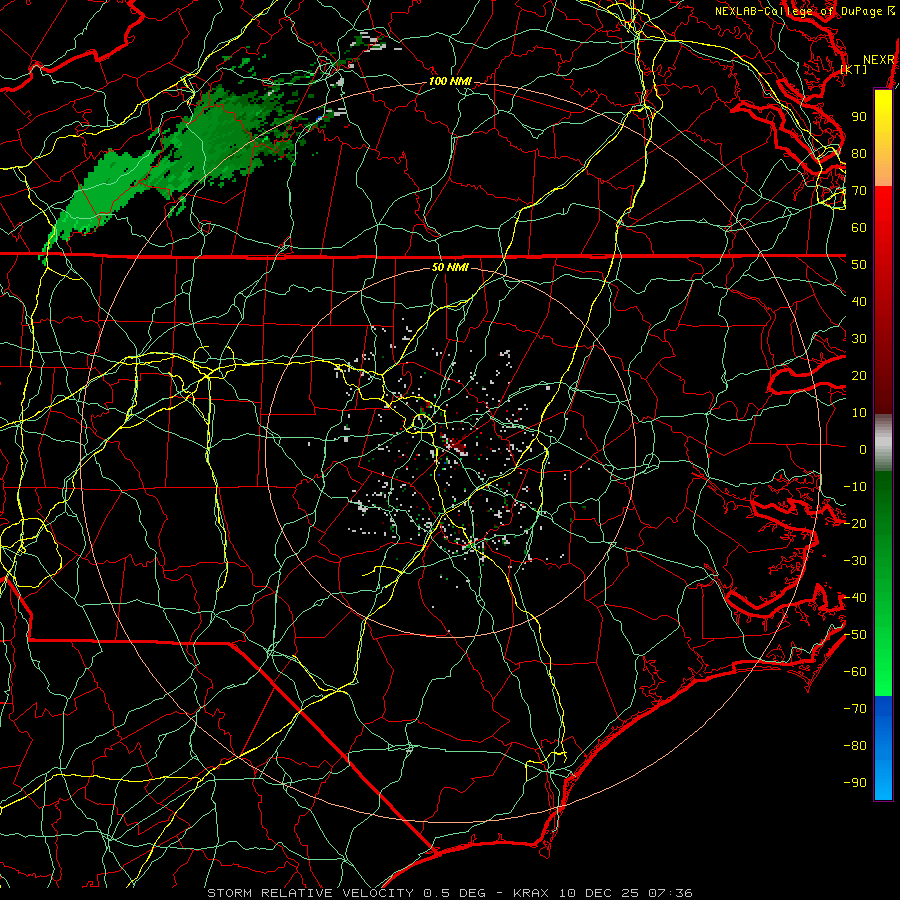Click the "STORM RELATIVE VELOCITY" product title

311,893
